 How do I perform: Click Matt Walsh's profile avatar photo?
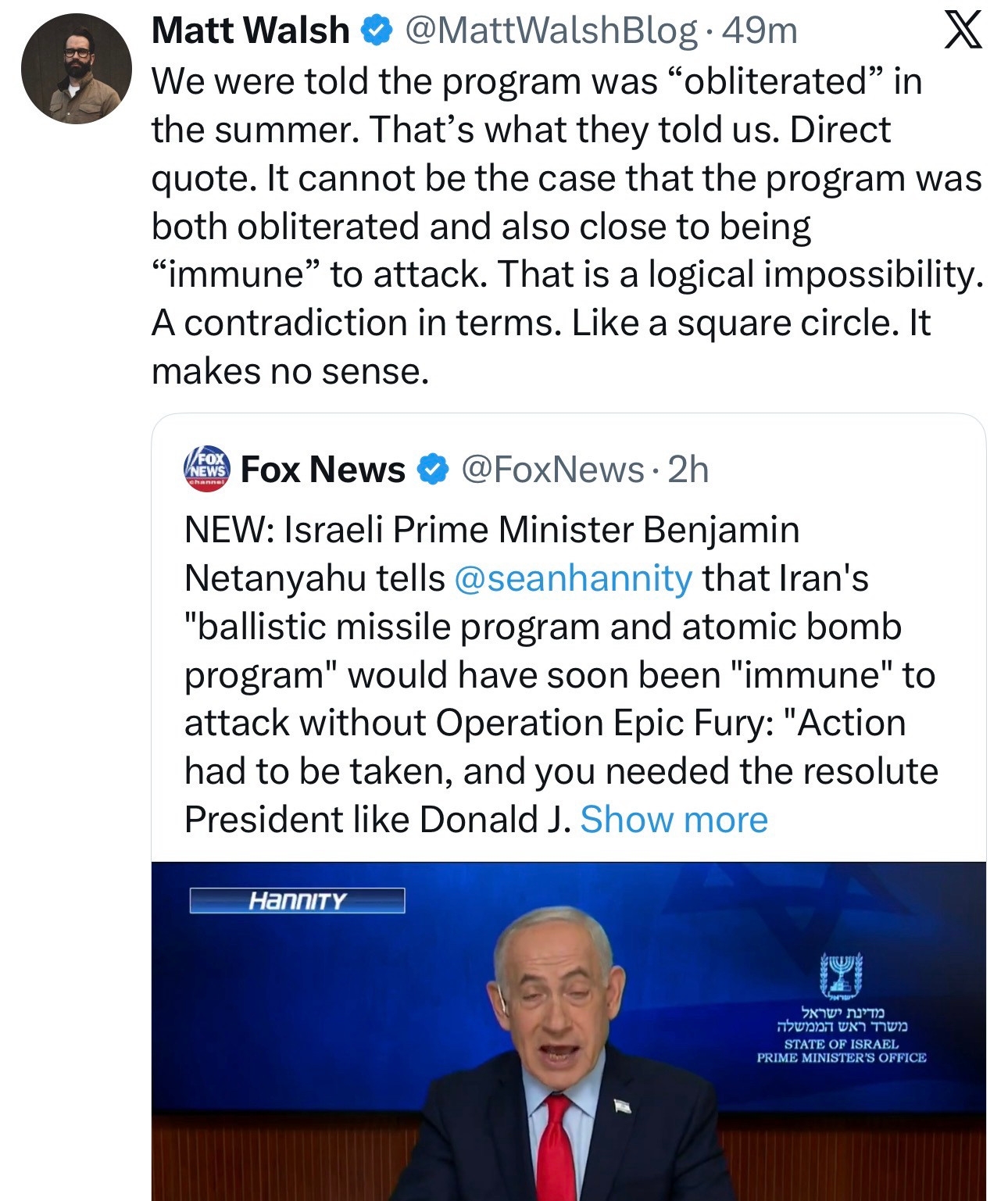76,69
